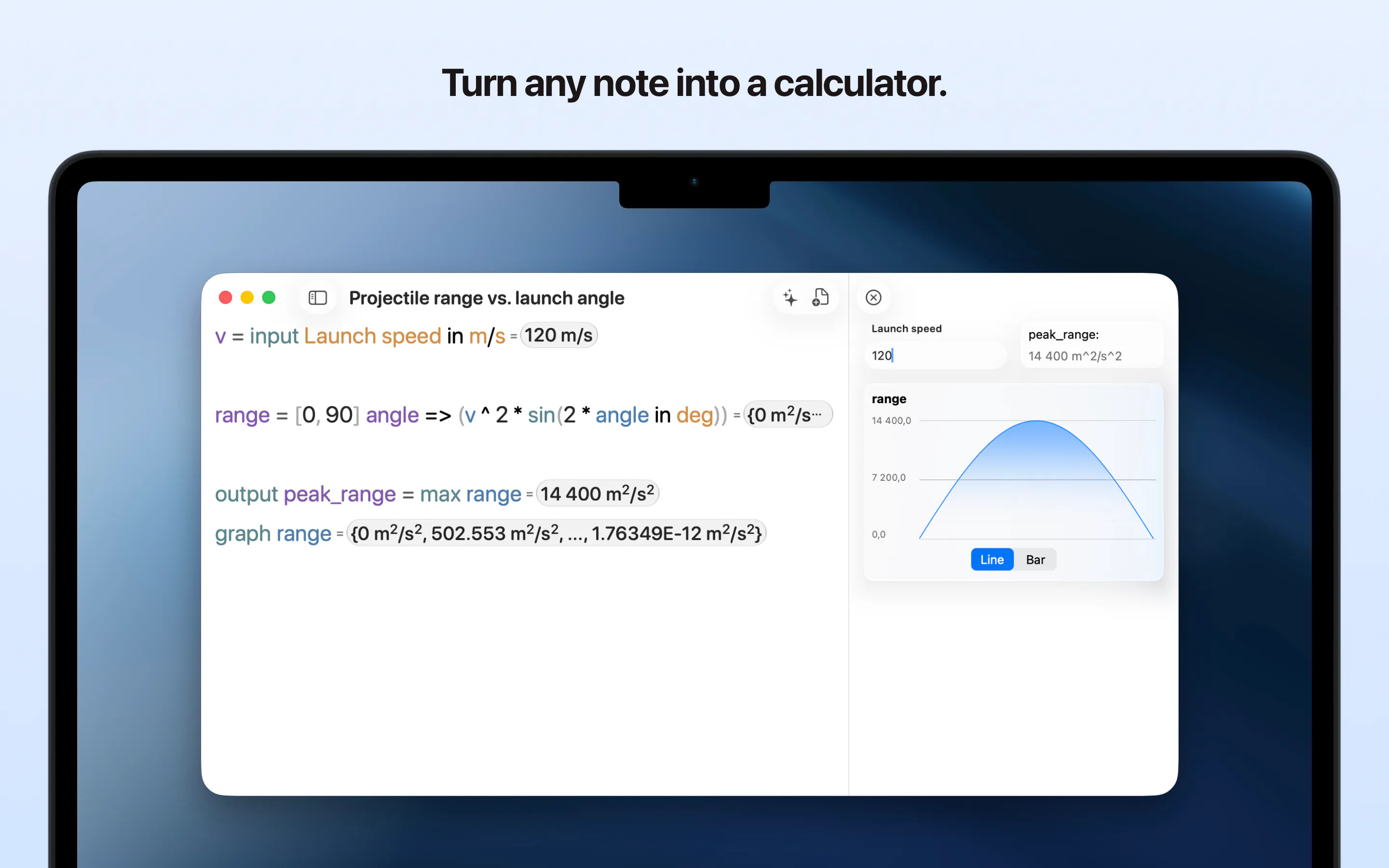Screen dimensions: 1389x868
Task: Click 'peak_range' variable in editor
Action: [x=340, y=494]
